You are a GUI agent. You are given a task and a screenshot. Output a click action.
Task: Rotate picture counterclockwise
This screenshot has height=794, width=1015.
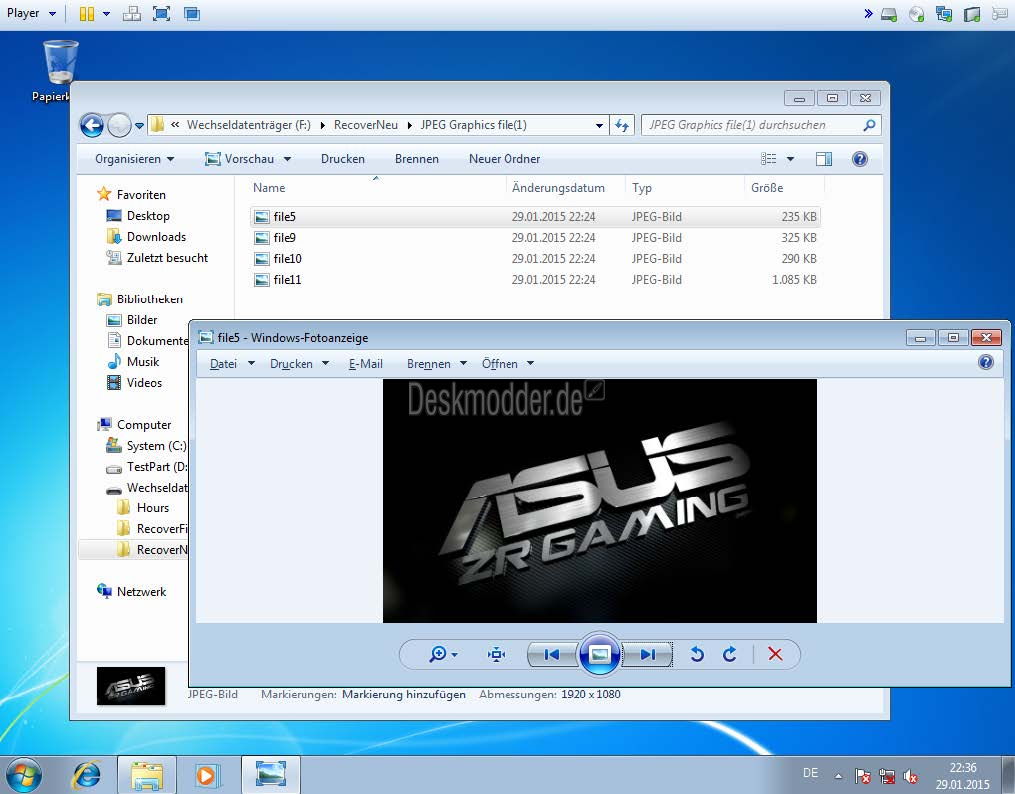point(697,654)
